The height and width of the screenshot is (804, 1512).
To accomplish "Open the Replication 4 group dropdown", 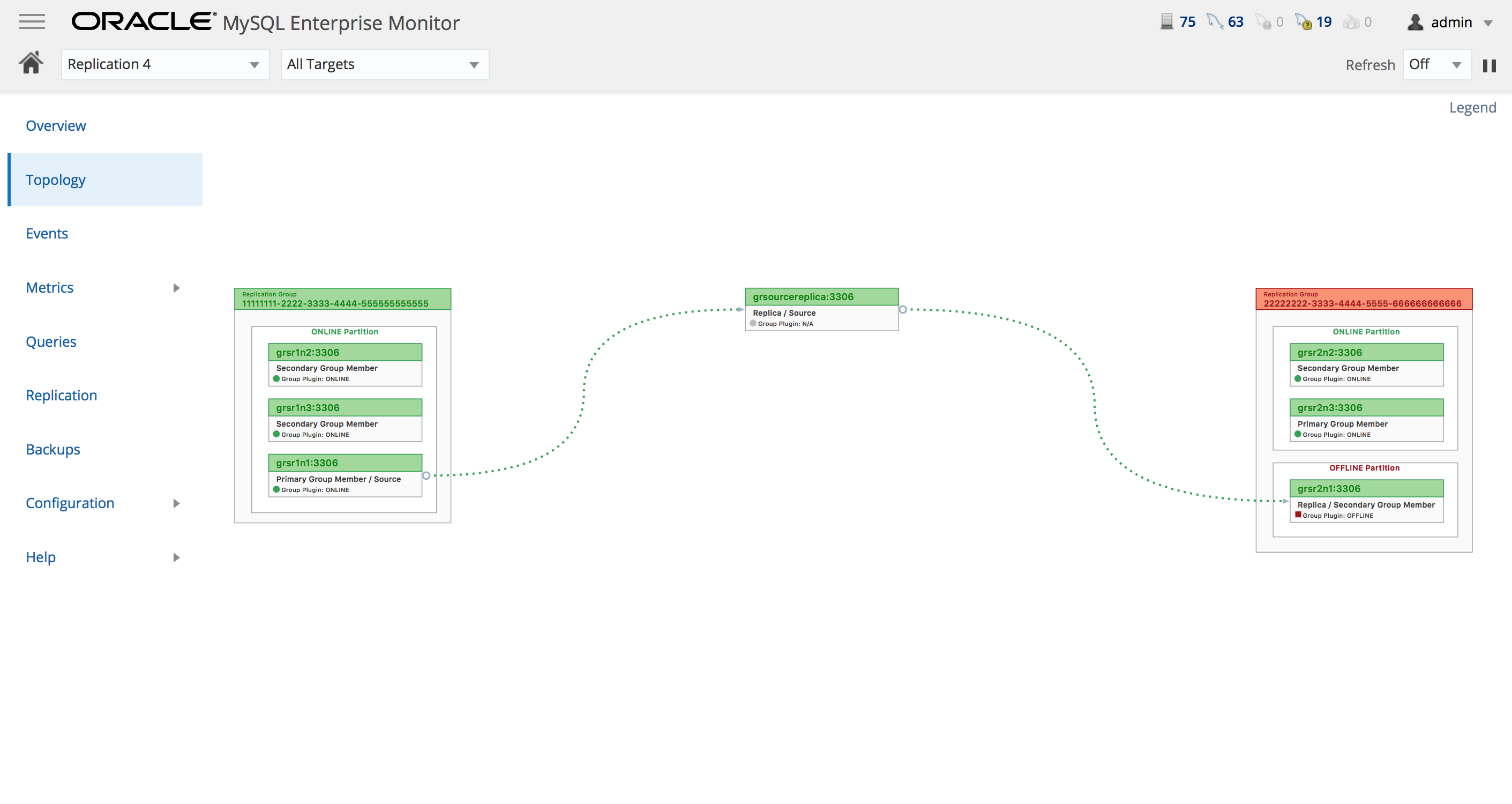I will [165, 64].
